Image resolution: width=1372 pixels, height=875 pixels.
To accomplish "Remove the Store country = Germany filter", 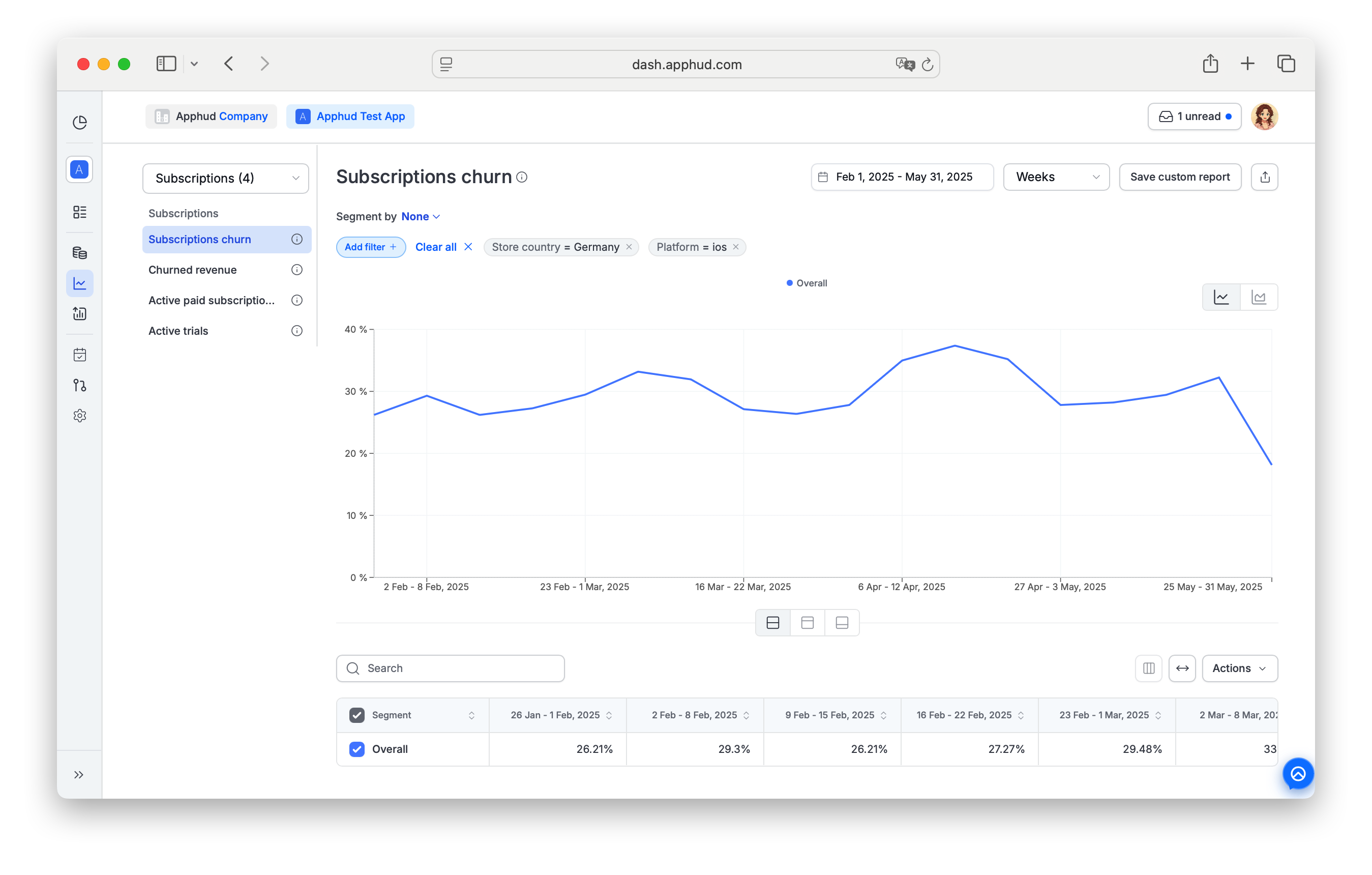I will pyautogui.click(x=629, y=247).
